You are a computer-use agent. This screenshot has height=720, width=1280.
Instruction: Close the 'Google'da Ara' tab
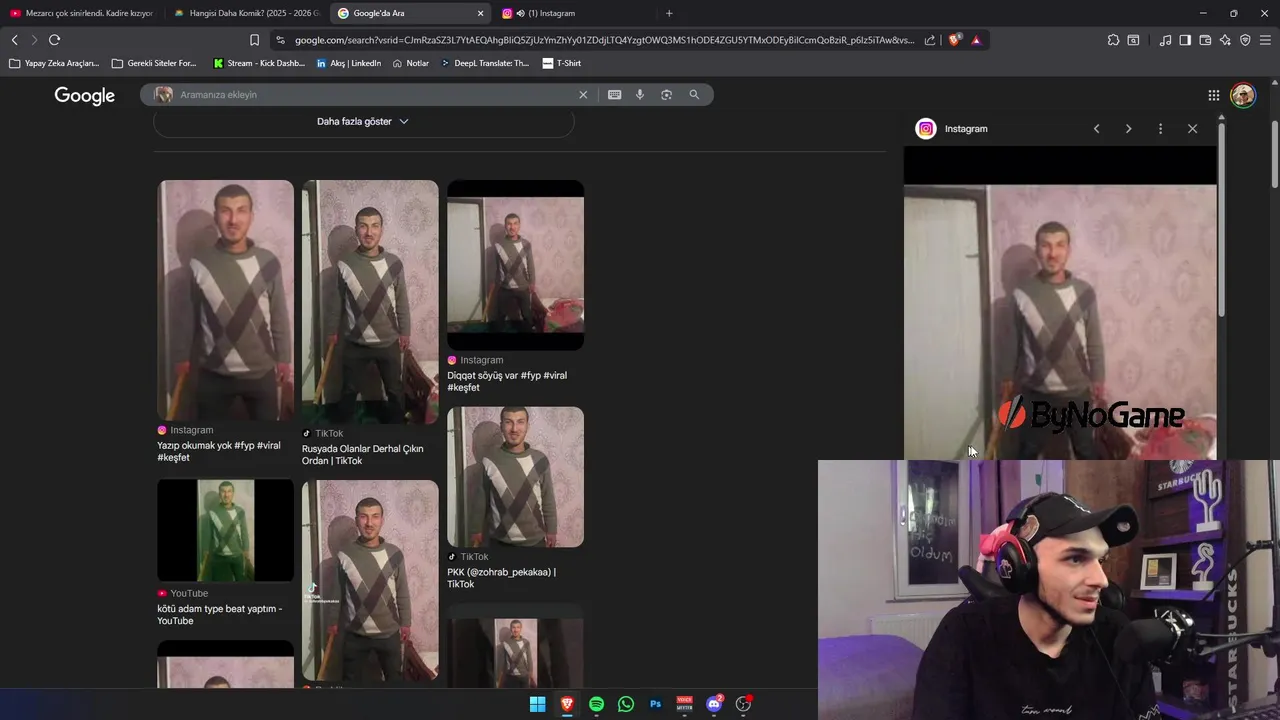click(480, 13)
